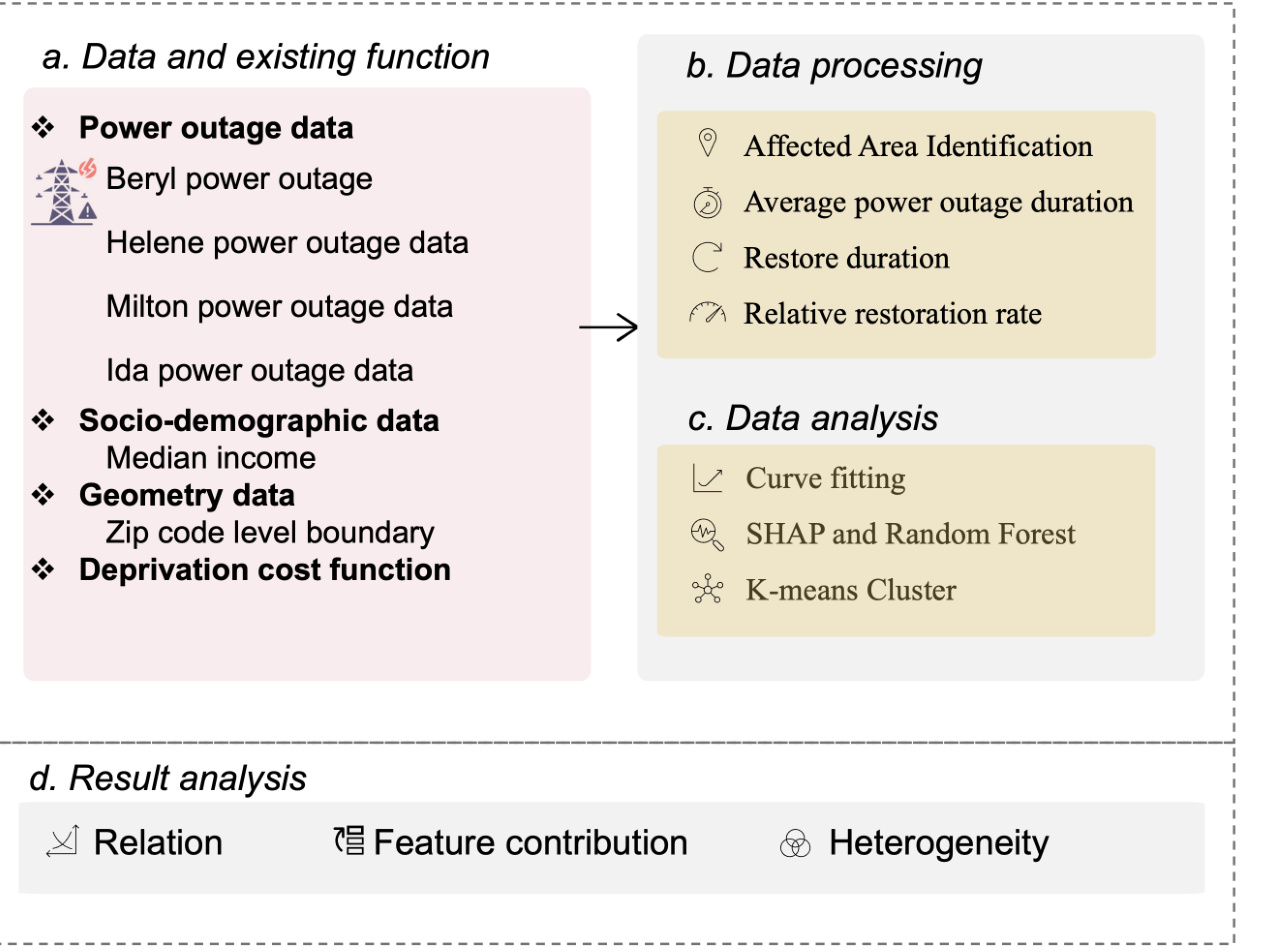Click the SHAP magnifier icon
The height and width of the screenshot is (951, 1266).
pyautogui.click(x=707, y=535)
